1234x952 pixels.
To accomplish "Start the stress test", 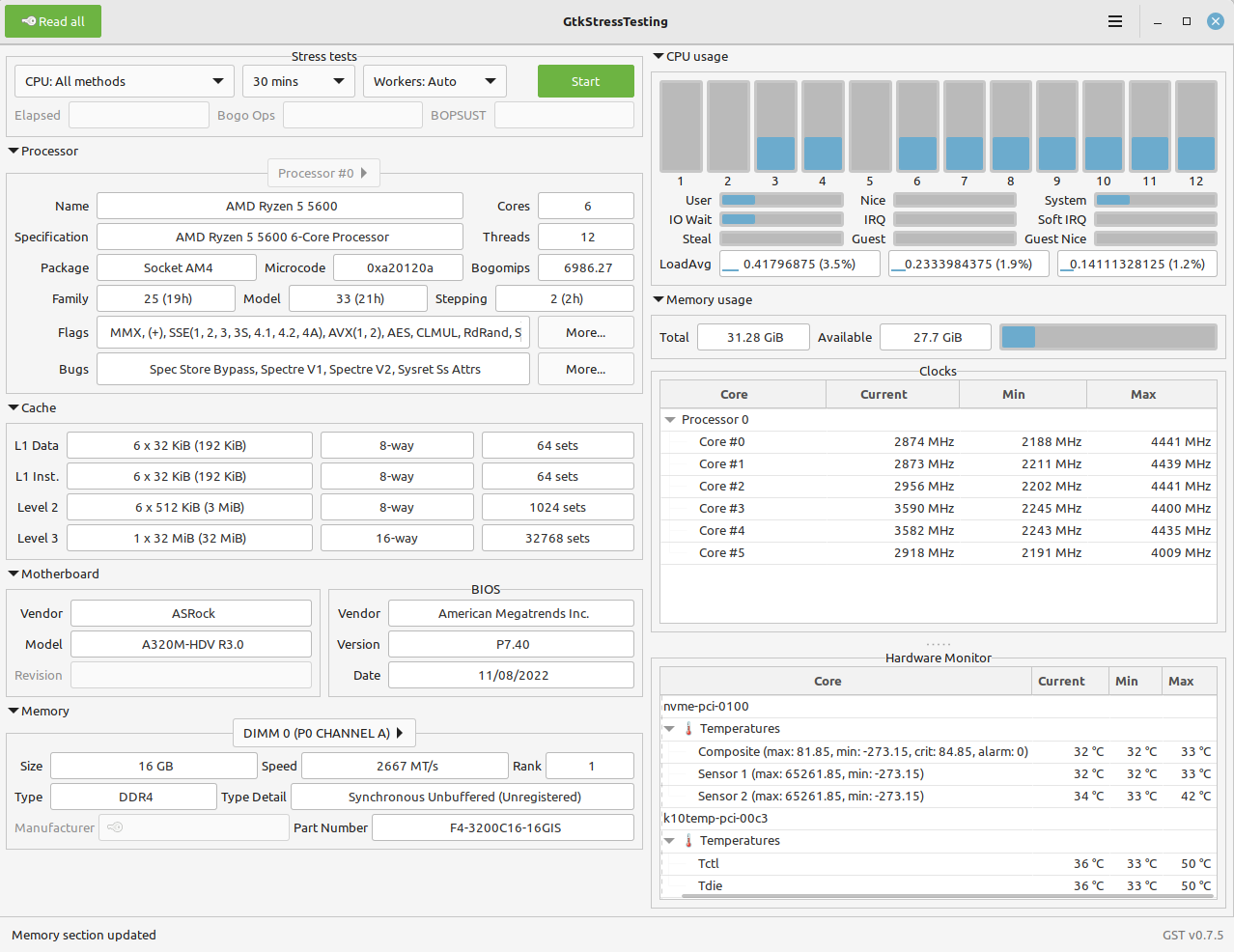I will [x=586, y=81].
